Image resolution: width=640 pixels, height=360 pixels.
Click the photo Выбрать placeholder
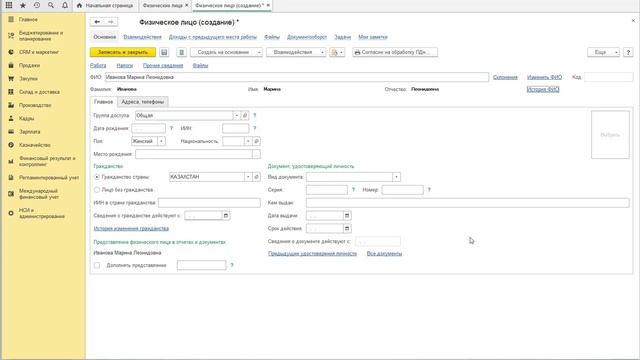point(610,135)
